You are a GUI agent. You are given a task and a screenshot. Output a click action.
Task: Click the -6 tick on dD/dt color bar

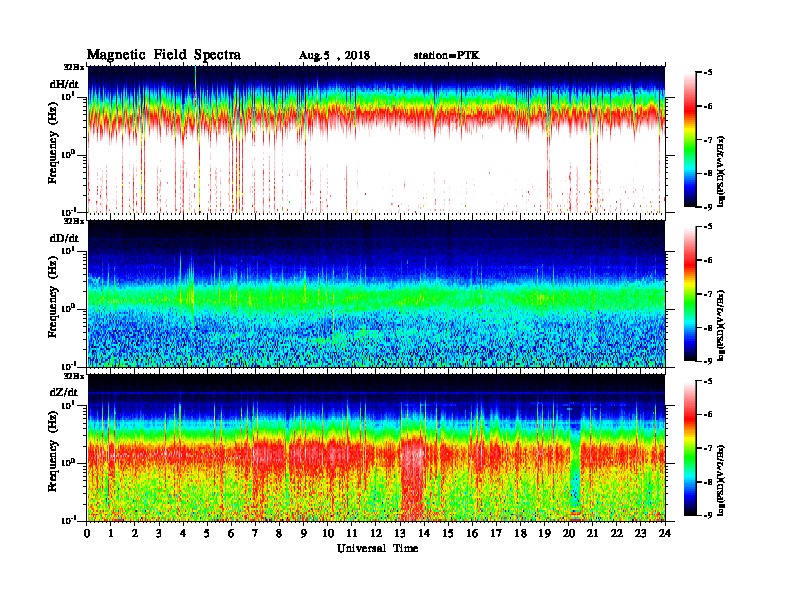point(708,260)
